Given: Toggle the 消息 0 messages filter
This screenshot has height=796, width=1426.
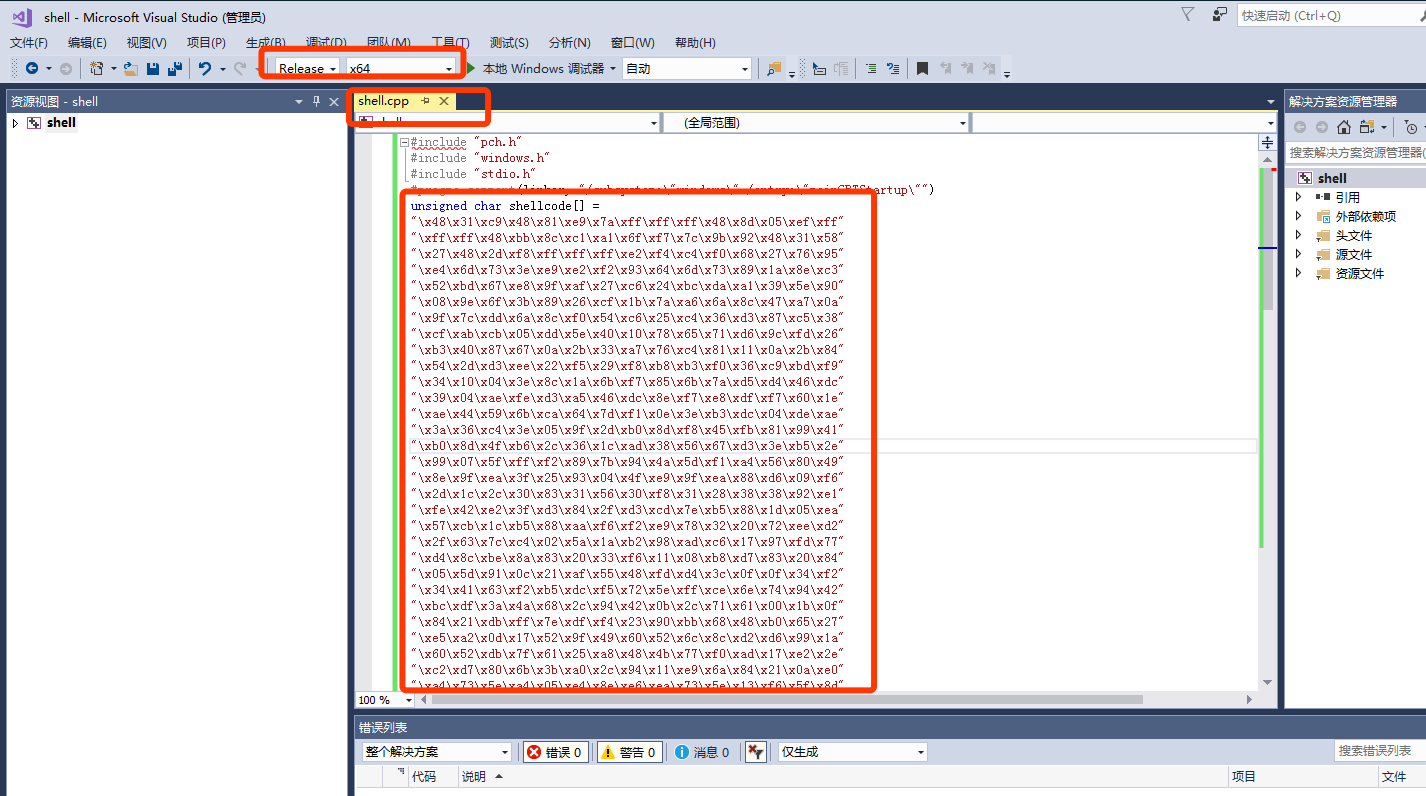Looking at the screenshot, I should pyautogui.click(x=702, y=752).
